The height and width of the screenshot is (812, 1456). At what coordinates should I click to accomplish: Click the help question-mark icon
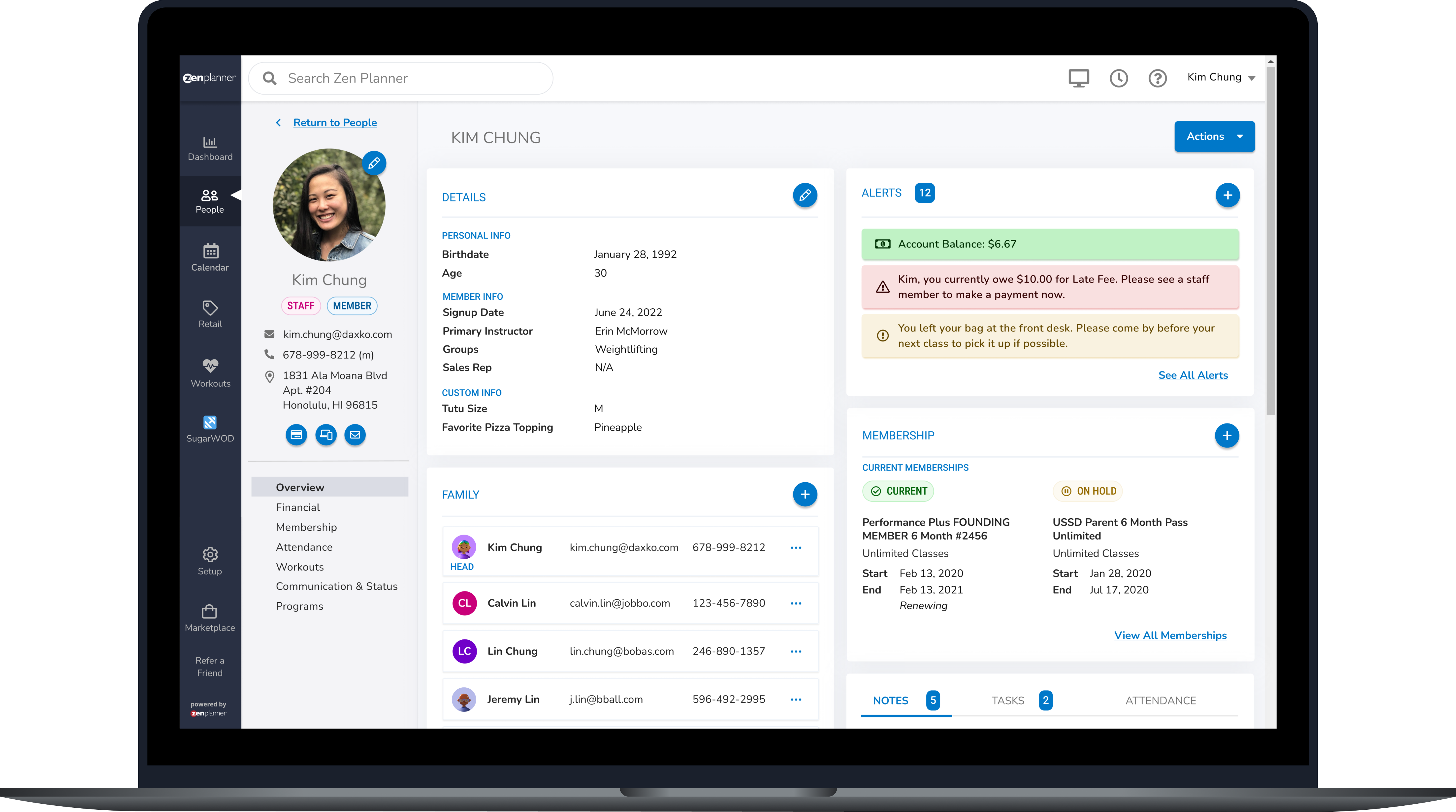click(x=1157, y=78)
